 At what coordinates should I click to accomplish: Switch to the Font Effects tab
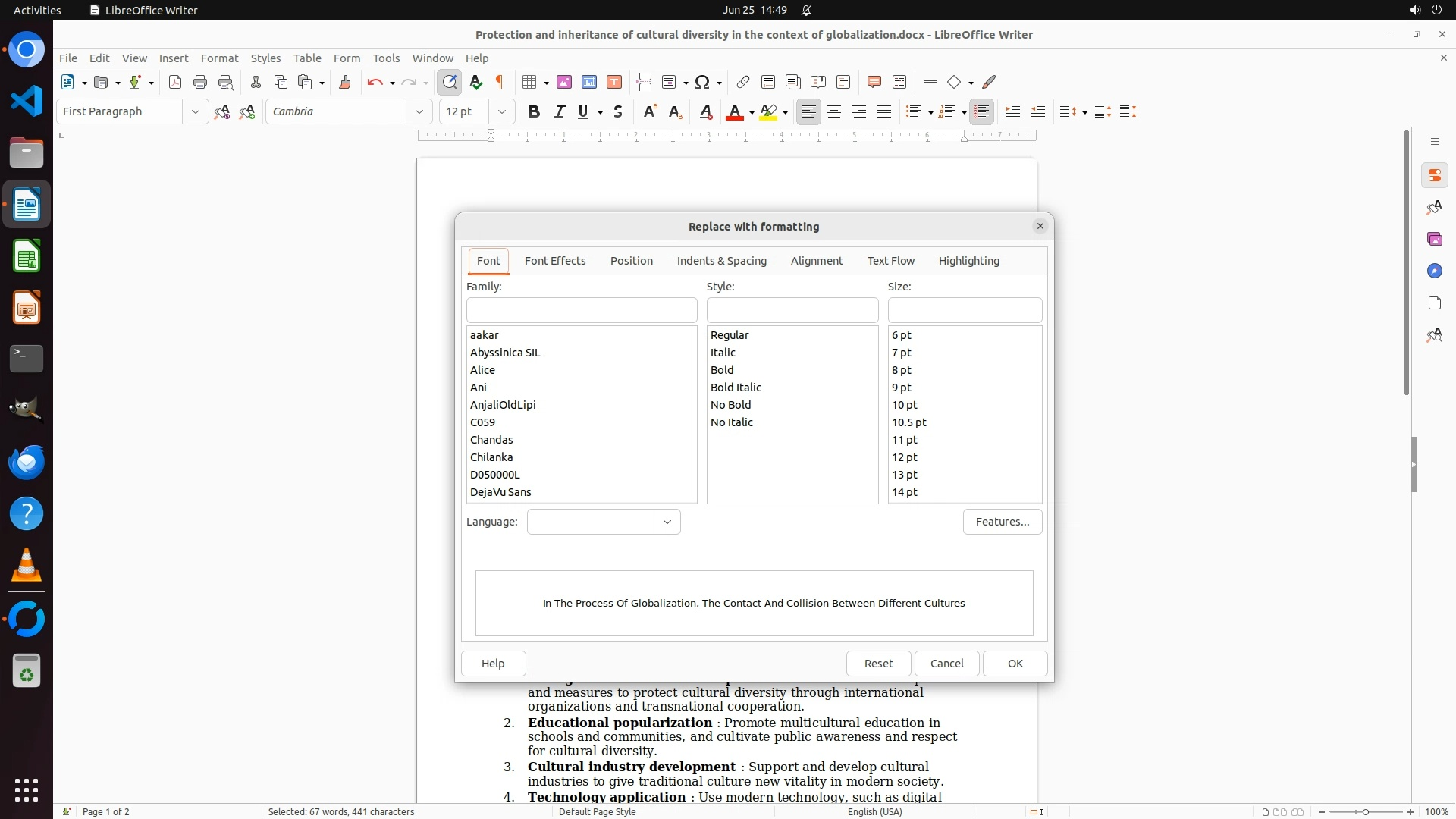pyautogui.click(x=554, y=261)
